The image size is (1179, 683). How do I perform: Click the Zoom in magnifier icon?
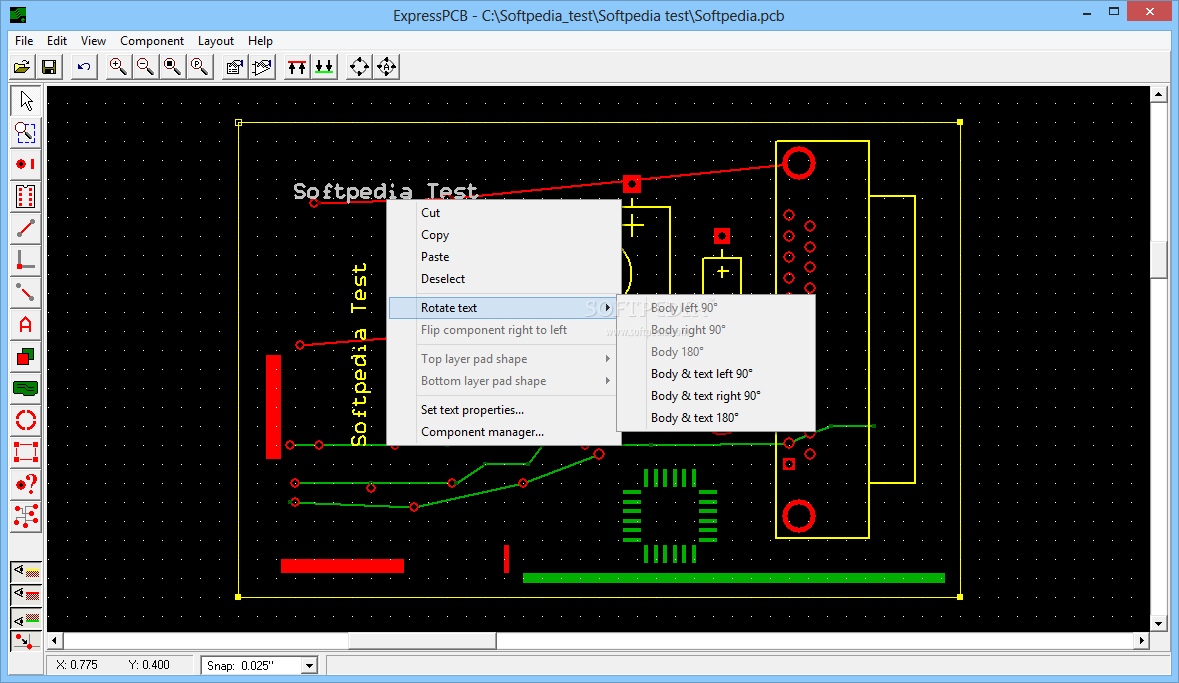tap(118, 67)
